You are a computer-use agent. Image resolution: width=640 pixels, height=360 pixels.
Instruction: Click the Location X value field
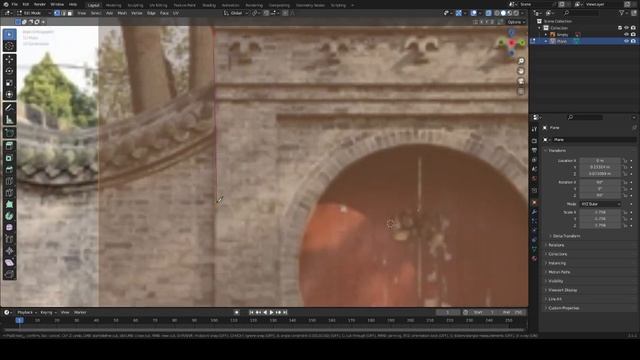tap(600, 160)
